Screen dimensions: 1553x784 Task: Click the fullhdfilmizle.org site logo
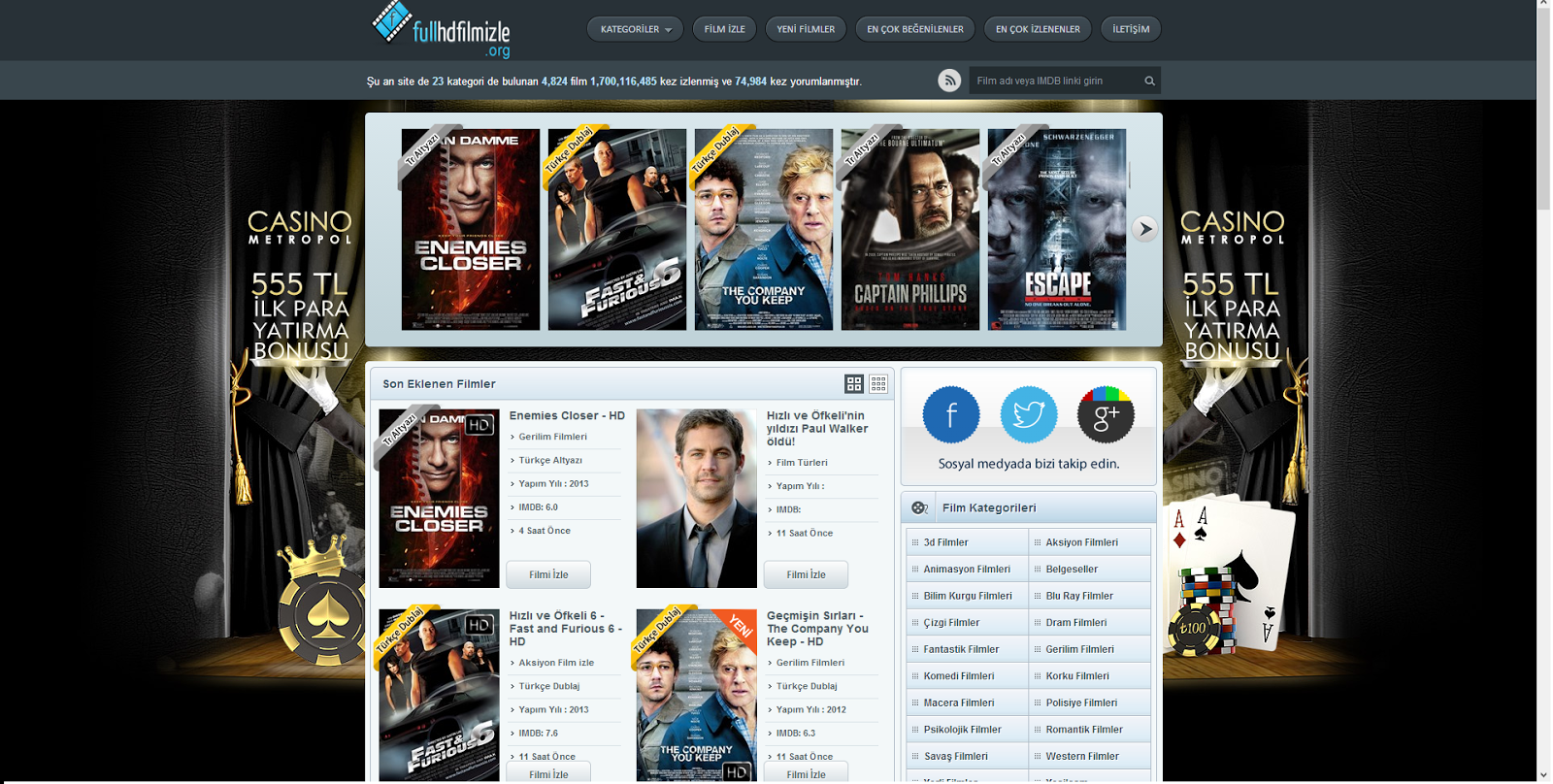[442, 30]
